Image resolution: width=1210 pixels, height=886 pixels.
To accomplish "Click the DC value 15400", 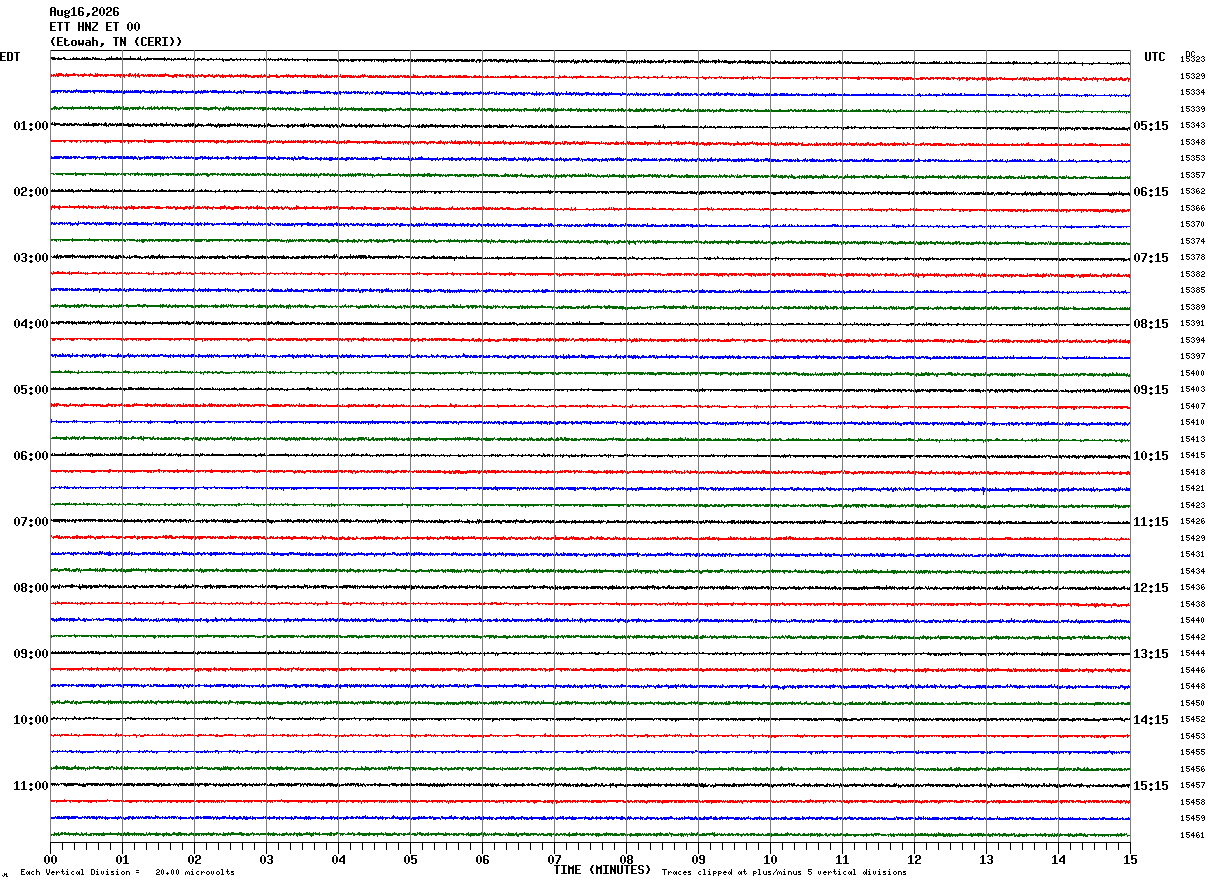I will pyautogui.click(x=1192, y=373).
